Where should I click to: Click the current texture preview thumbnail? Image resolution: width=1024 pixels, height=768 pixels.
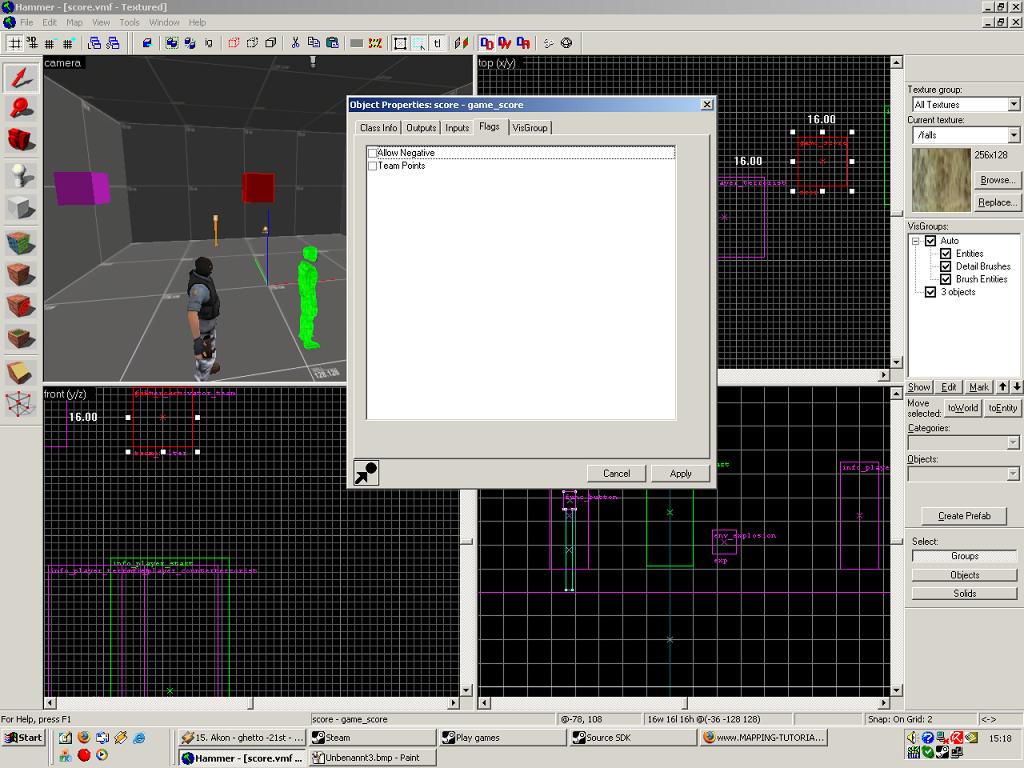tap(941, 180)
